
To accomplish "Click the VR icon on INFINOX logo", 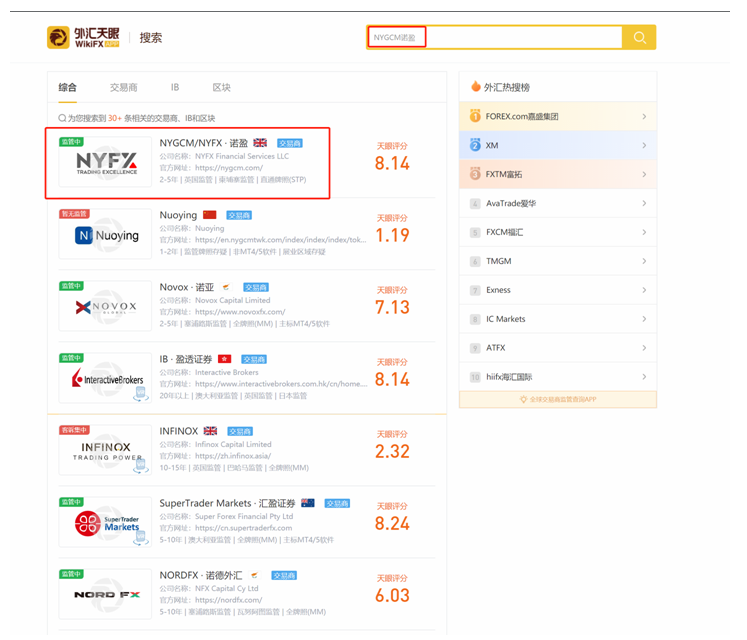I will [x=141, y=466].
